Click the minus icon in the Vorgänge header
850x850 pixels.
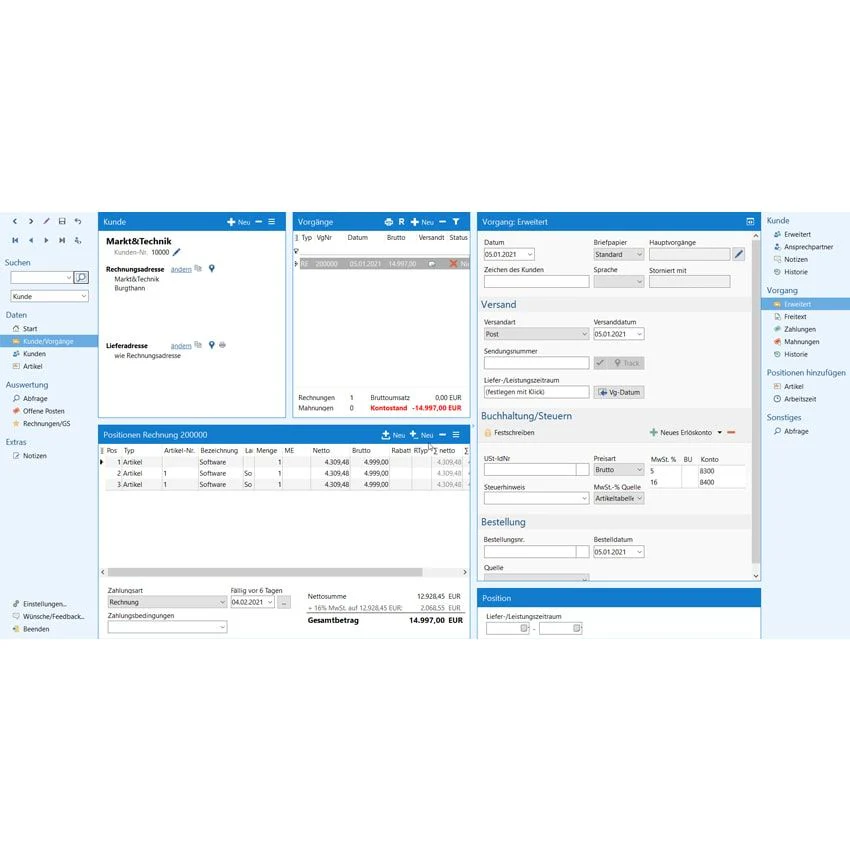(442, 222)
